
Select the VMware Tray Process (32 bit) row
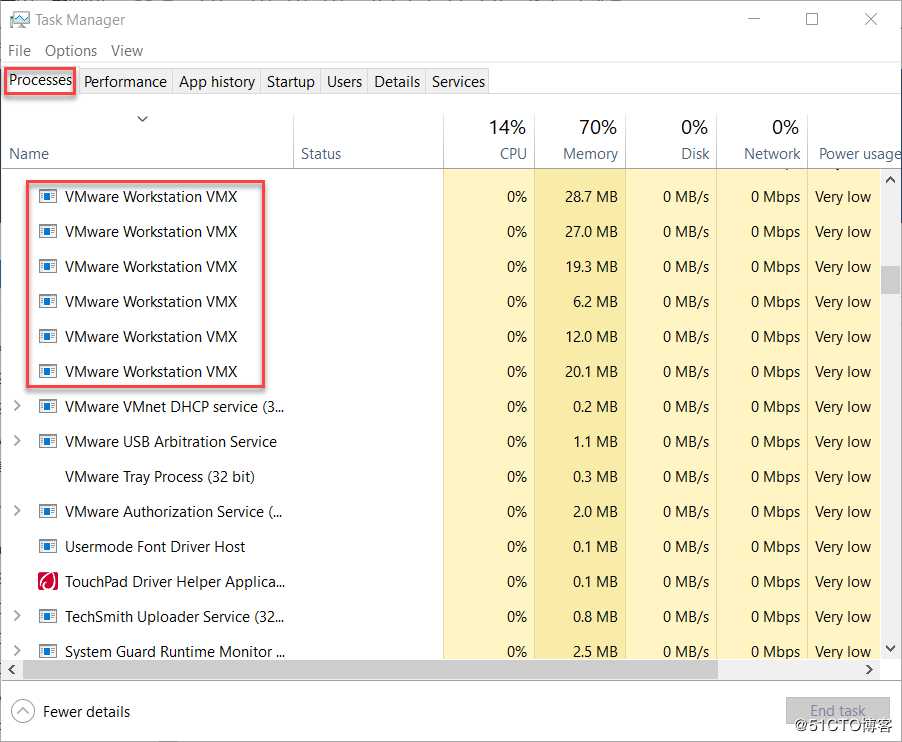tap(441, 477)
